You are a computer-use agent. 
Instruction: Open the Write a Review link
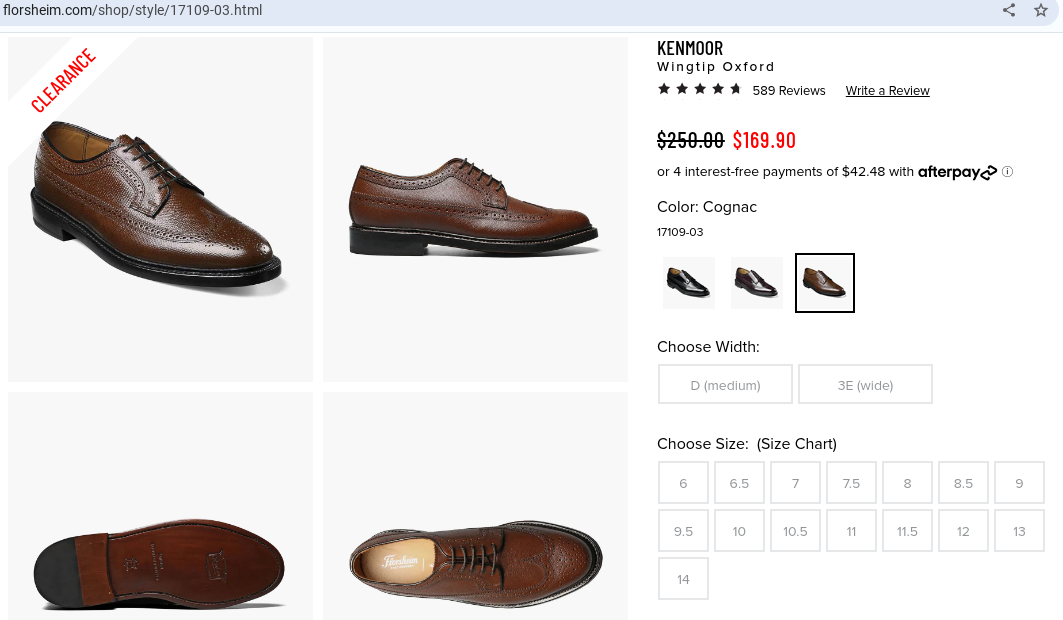pyautogui.click(x=887, y=90)
